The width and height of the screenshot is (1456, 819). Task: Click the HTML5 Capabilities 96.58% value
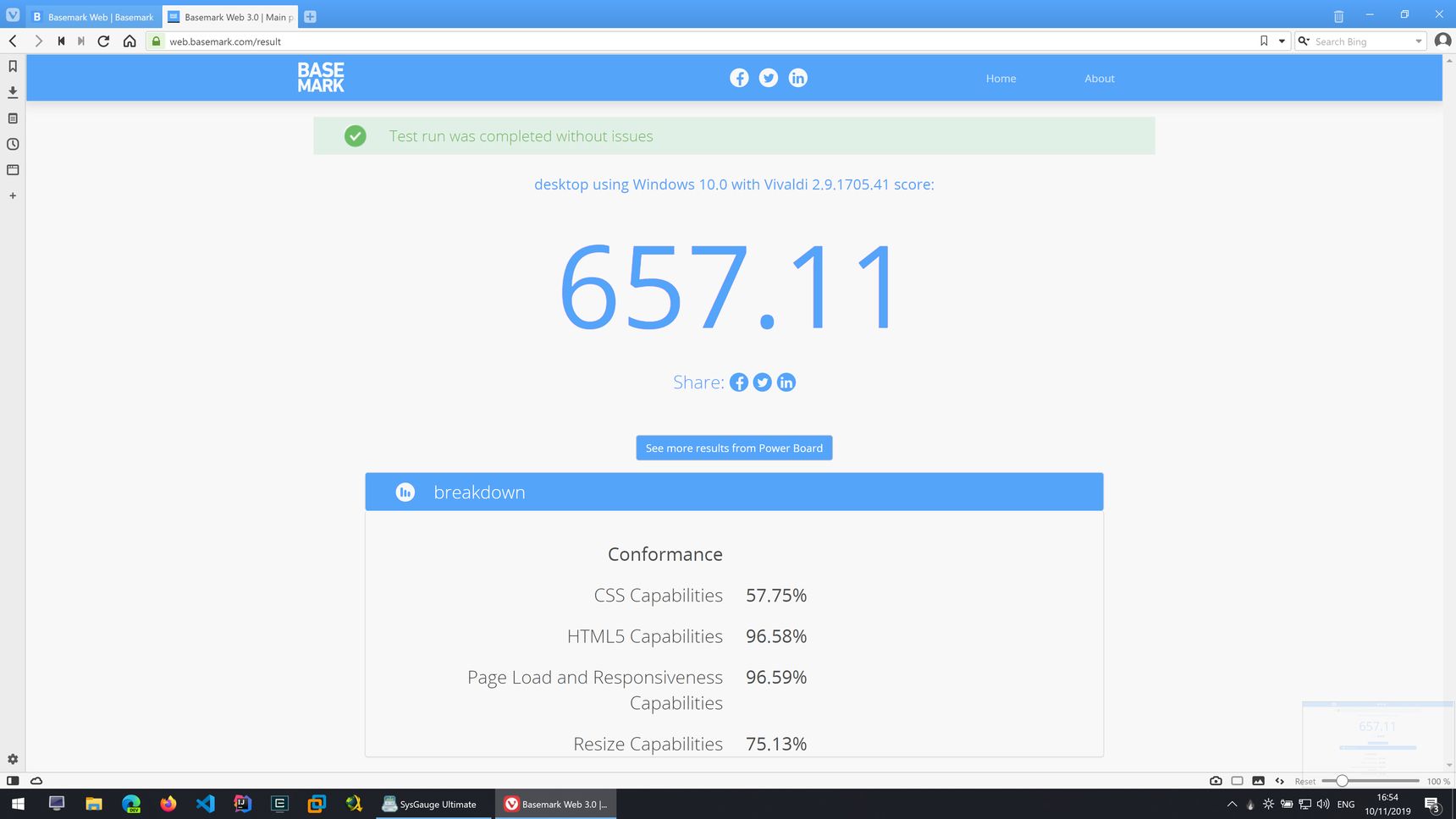coord(776,636)
